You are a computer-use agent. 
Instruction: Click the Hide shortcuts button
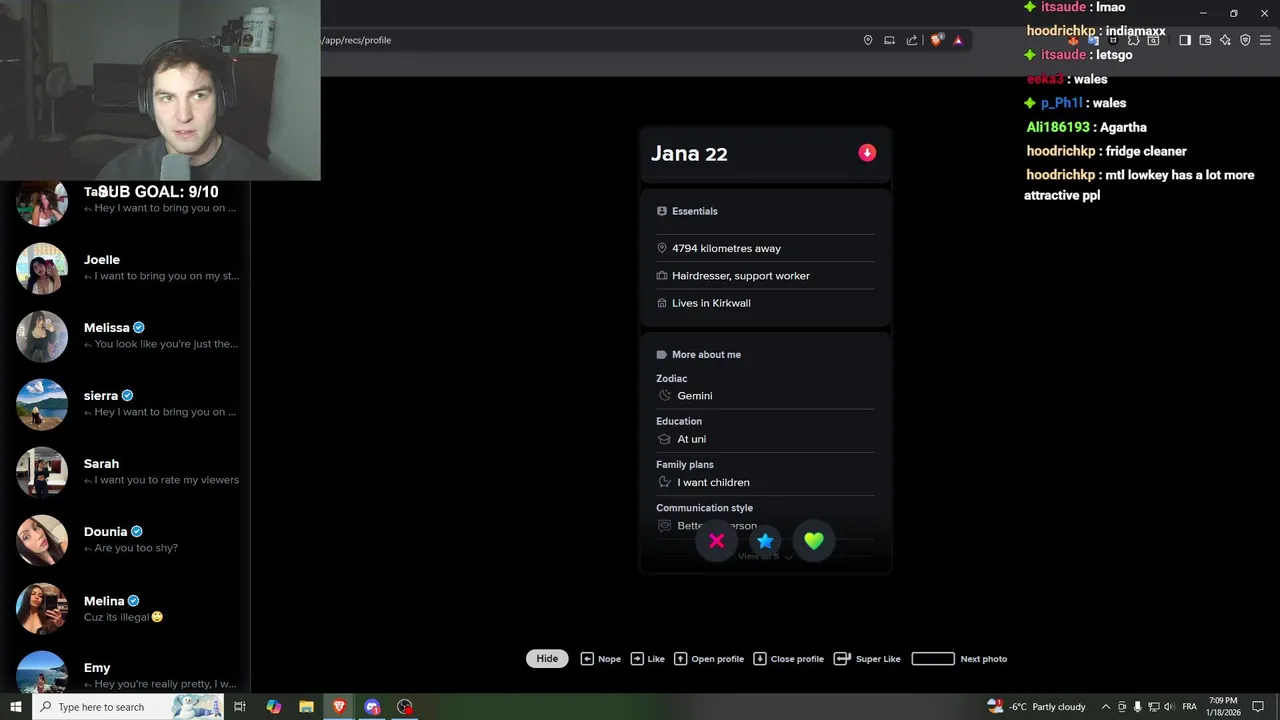[x=547, y=659]
